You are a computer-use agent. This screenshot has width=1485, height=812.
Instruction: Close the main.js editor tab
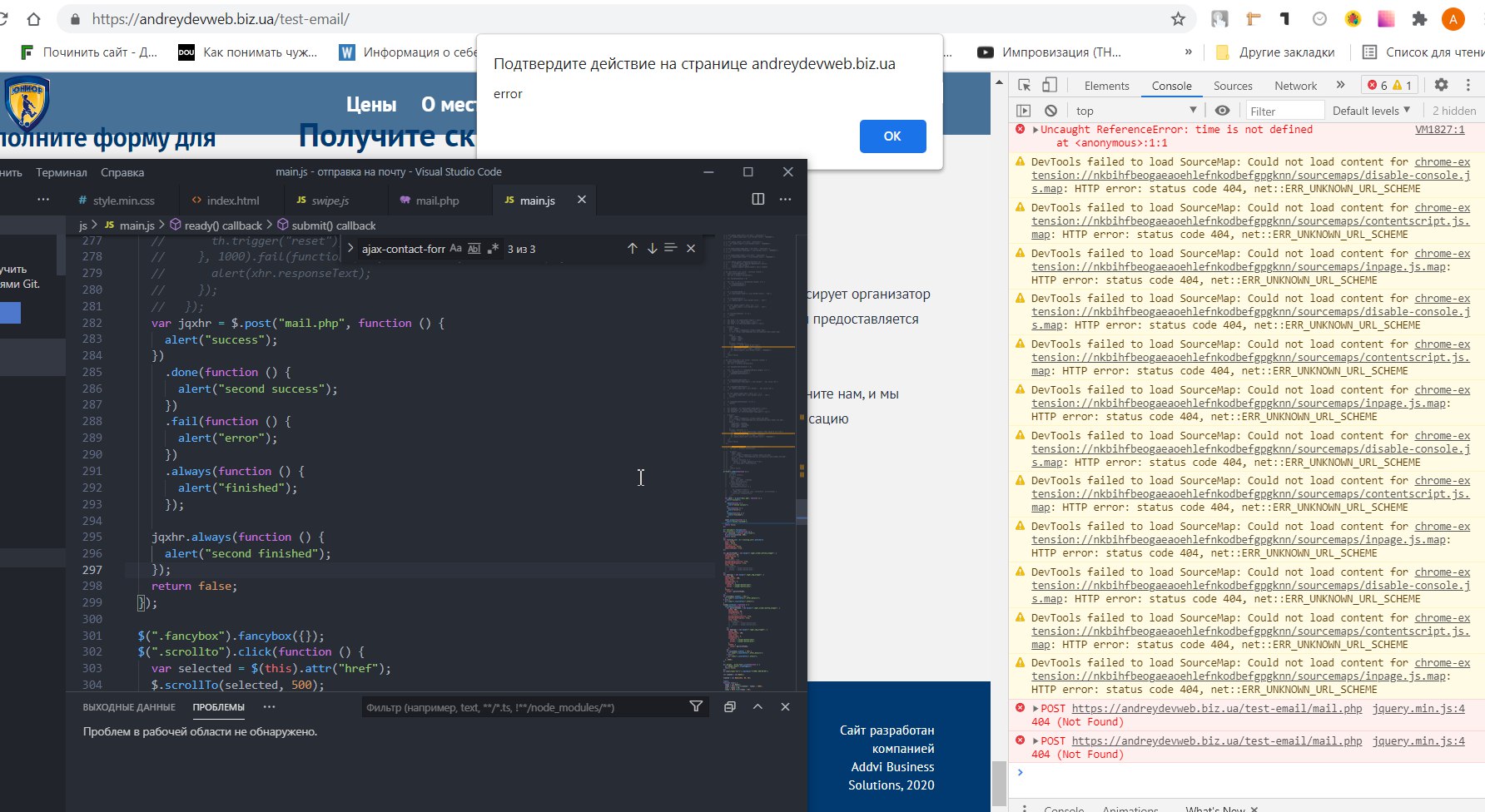tap(582, 200)
